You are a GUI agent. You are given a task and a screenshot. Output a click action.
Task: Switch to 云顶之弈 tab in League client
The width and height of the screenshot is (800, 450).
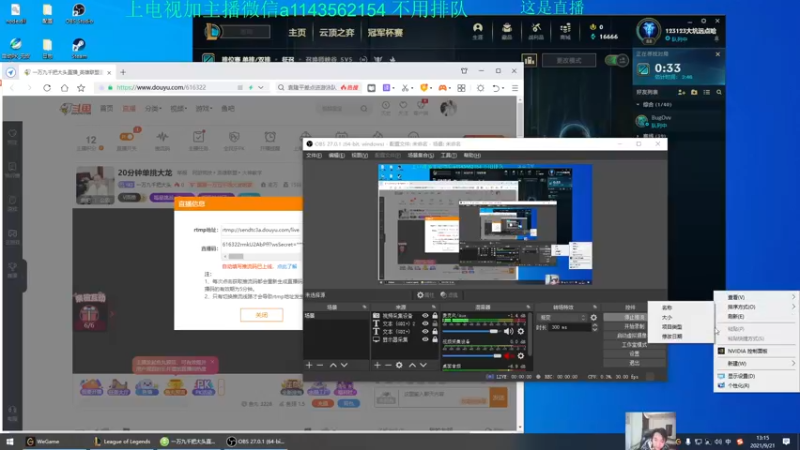click(337, 33)
